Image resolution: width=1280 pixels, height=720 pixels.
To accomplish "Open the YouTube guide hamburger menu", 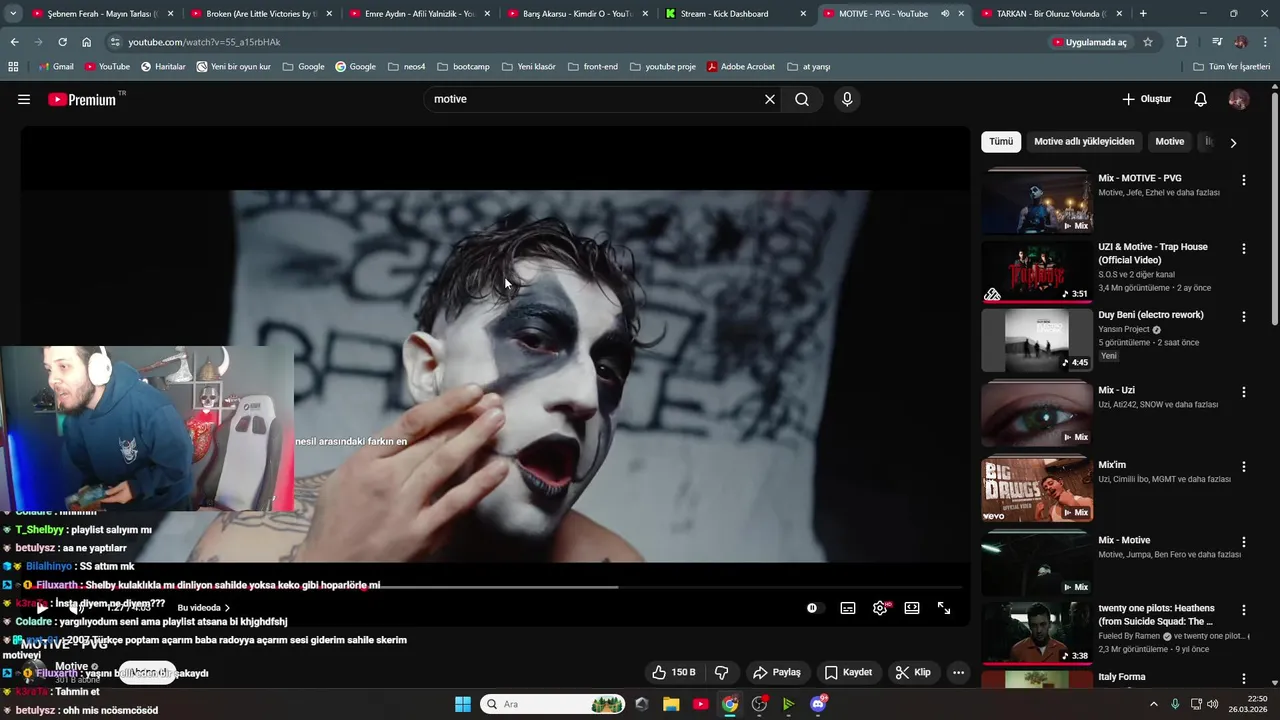I will [x=24, y=99].
